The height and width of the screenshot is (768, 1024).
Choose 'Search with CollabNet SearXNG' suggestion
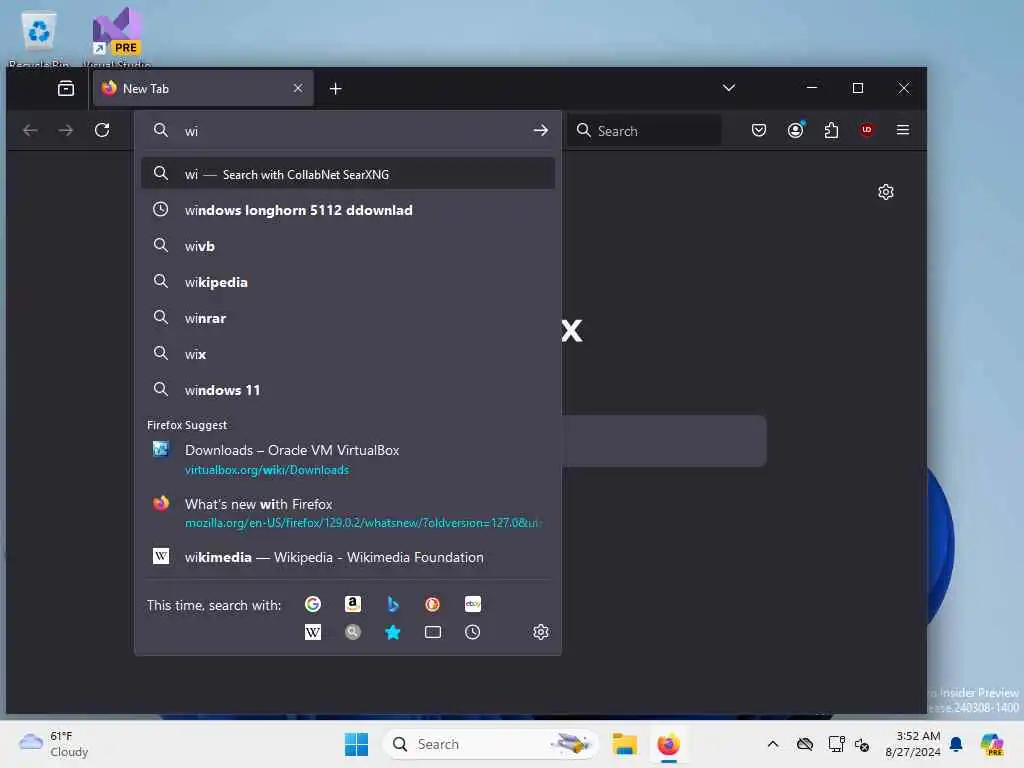click(348, 174)
